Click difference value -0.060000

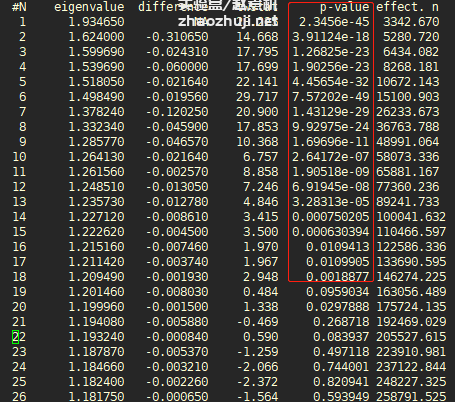coord(177,67)
